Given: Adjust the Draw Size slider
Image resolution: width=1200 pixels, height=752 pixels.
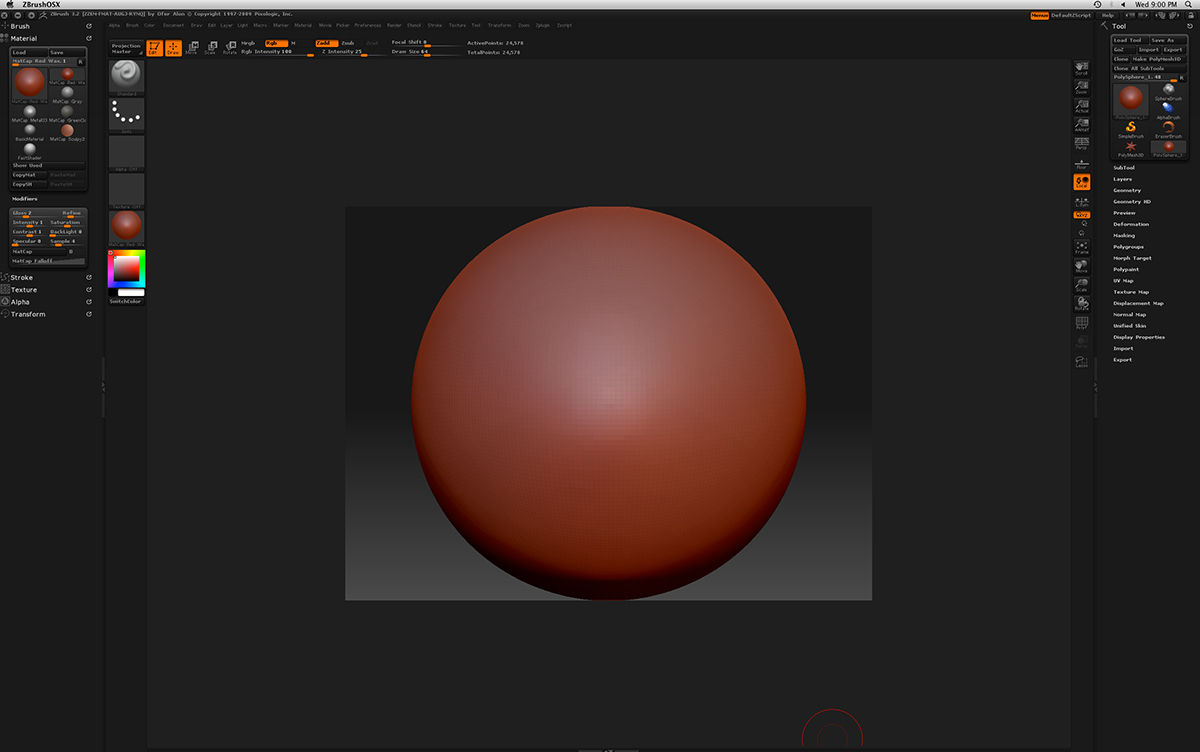Looking at the screenshot, I should [x=427, y=52].
